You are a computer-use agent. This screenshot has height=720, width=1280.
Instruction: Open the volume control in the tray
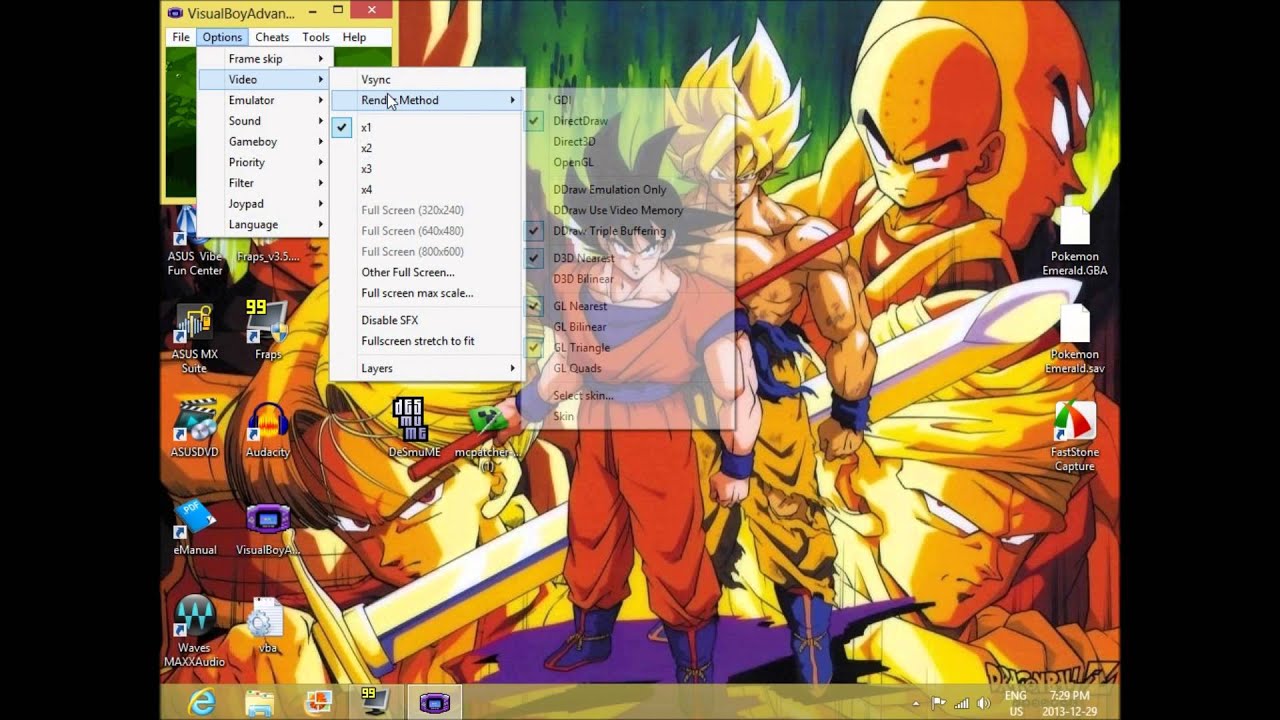click(x=983, y=703)
